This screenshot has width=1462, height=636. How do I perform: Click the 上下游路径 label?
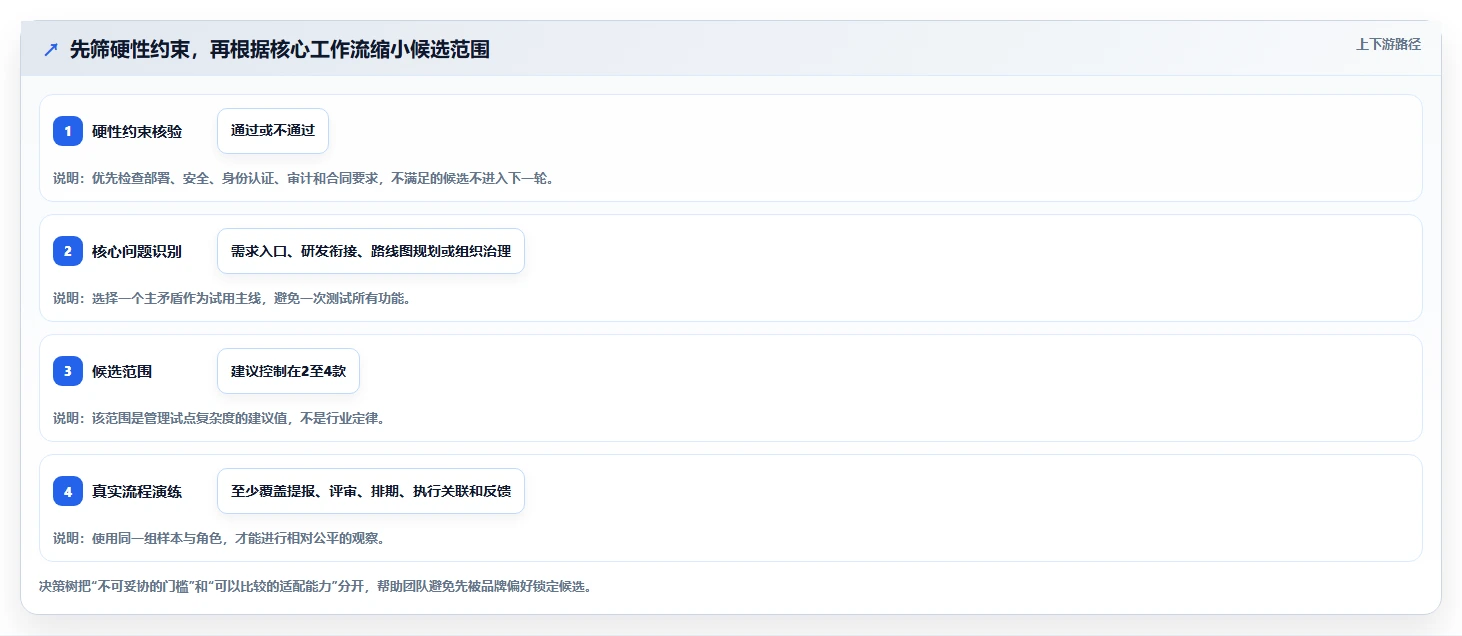click(1388, 44)
